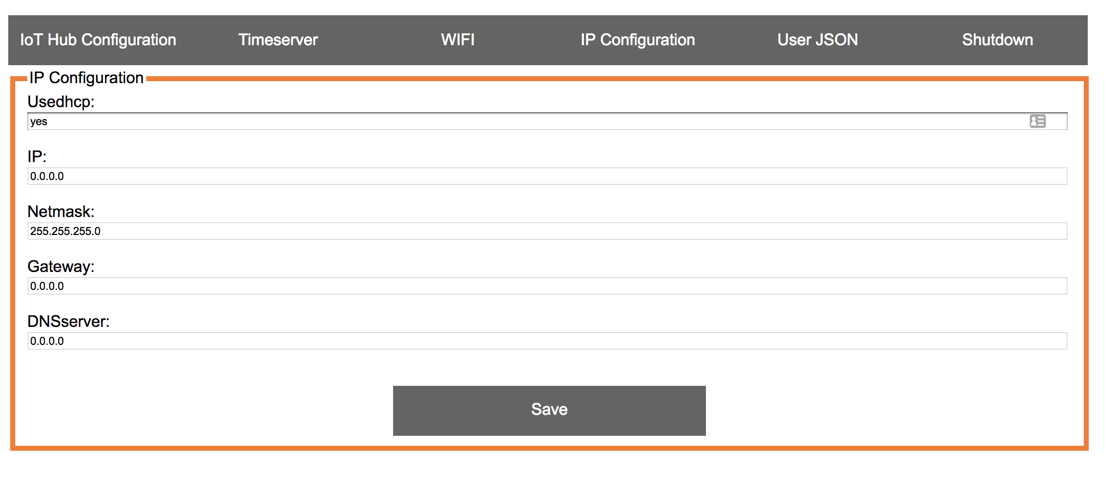Click the 'Netmask:' field label

[x=61, y=212]
